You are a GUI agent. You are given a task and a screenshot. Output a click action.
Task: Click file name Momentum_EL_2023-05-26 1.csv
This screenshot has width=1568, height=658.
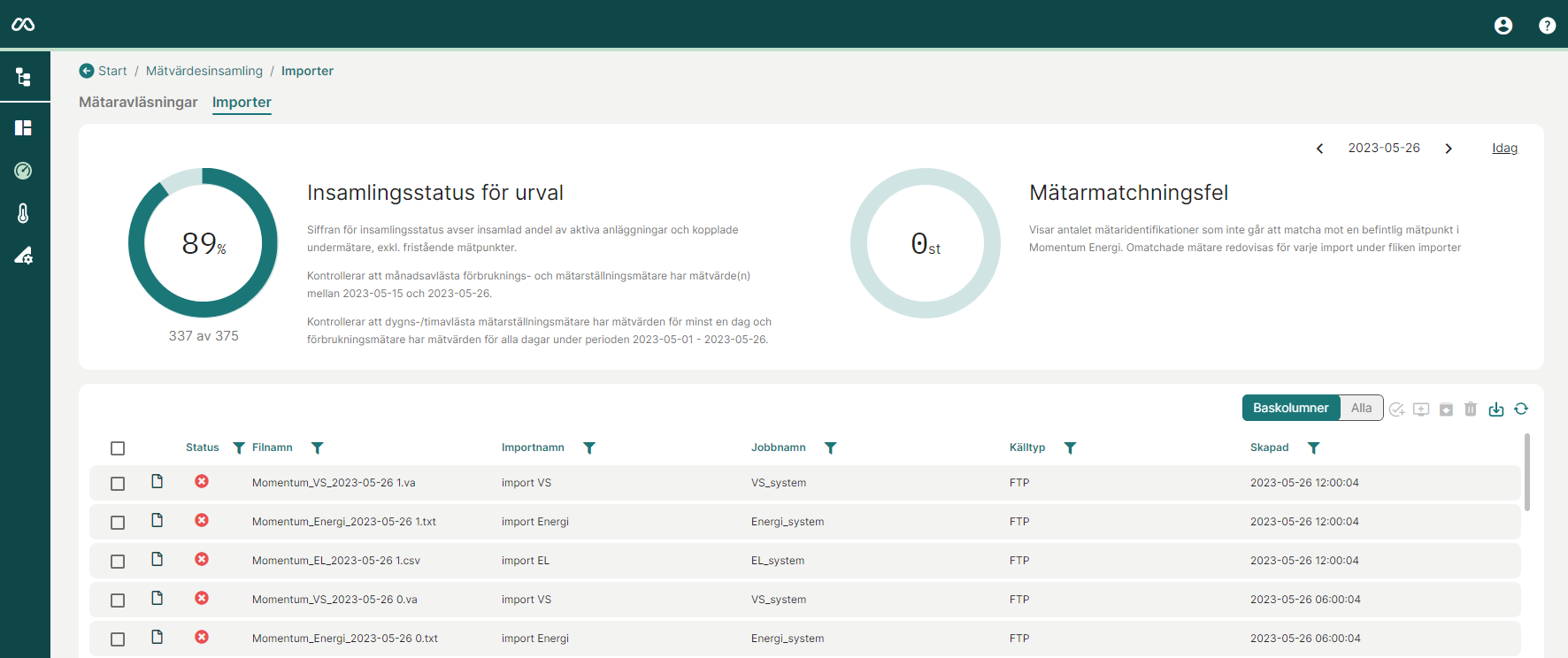click(x=336, y=561)
